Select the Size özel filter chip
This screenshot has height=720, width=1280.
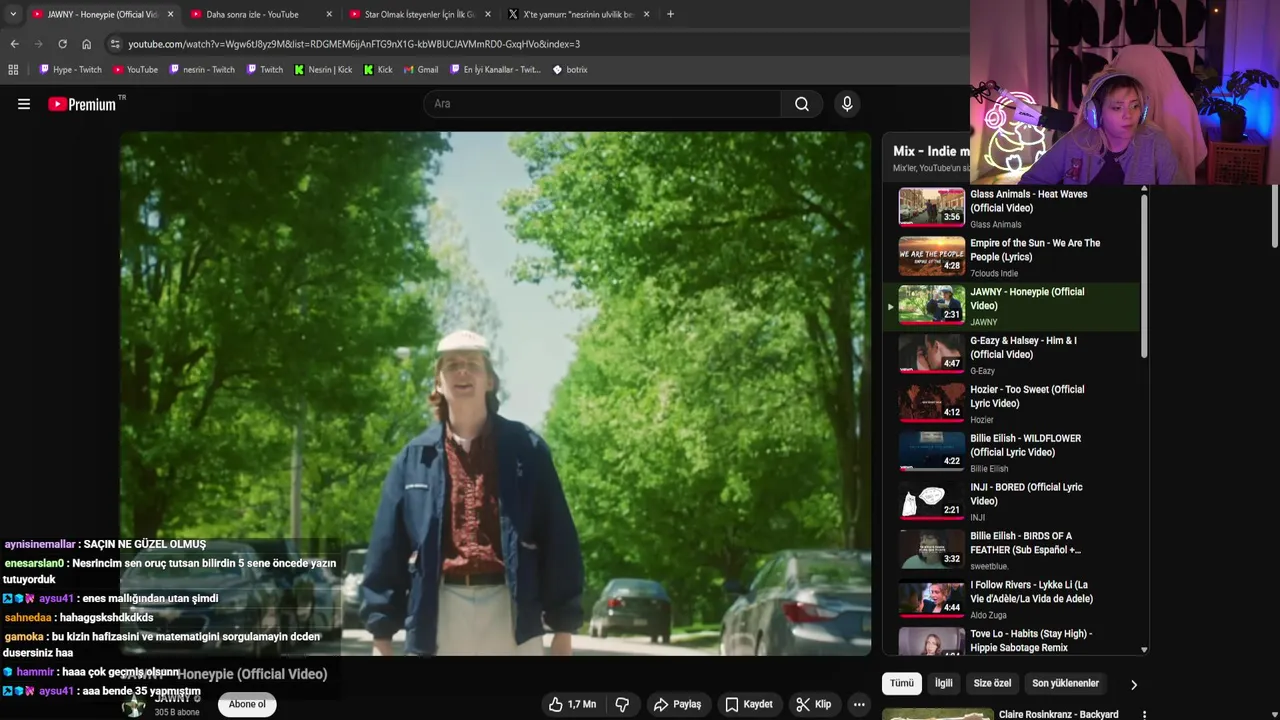992,683
